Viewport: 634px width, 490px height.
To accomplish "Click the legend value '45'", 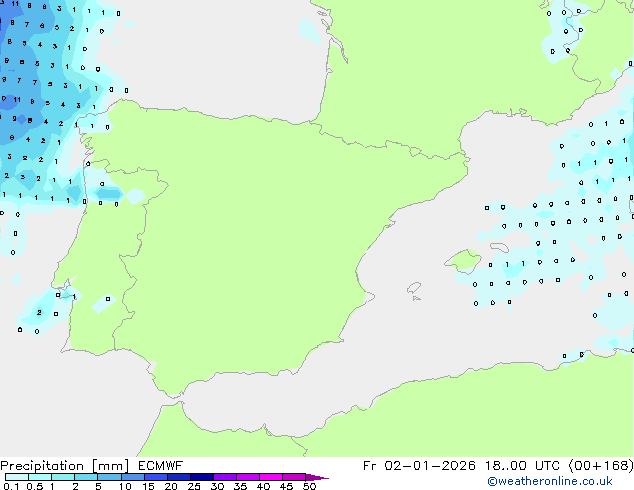I will click(286, 486).
